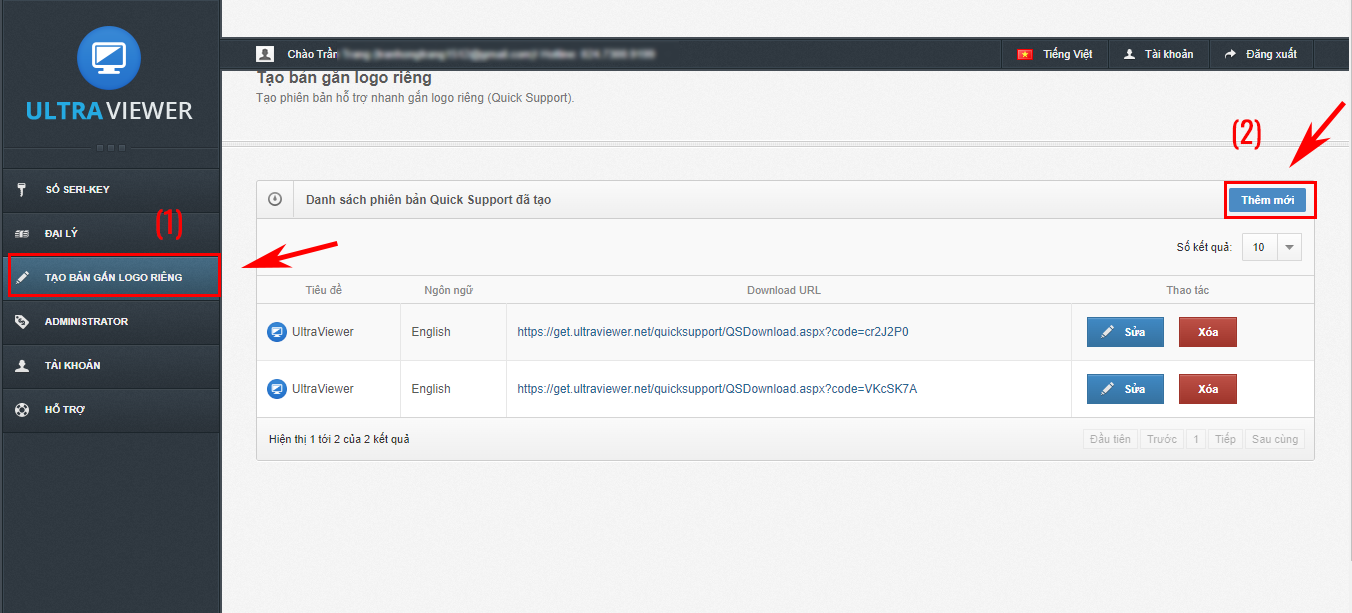Click the lifebuoy icon for Hỗ trợ
This screenshot has width=1352, height=613.
[x=22, y=410]
